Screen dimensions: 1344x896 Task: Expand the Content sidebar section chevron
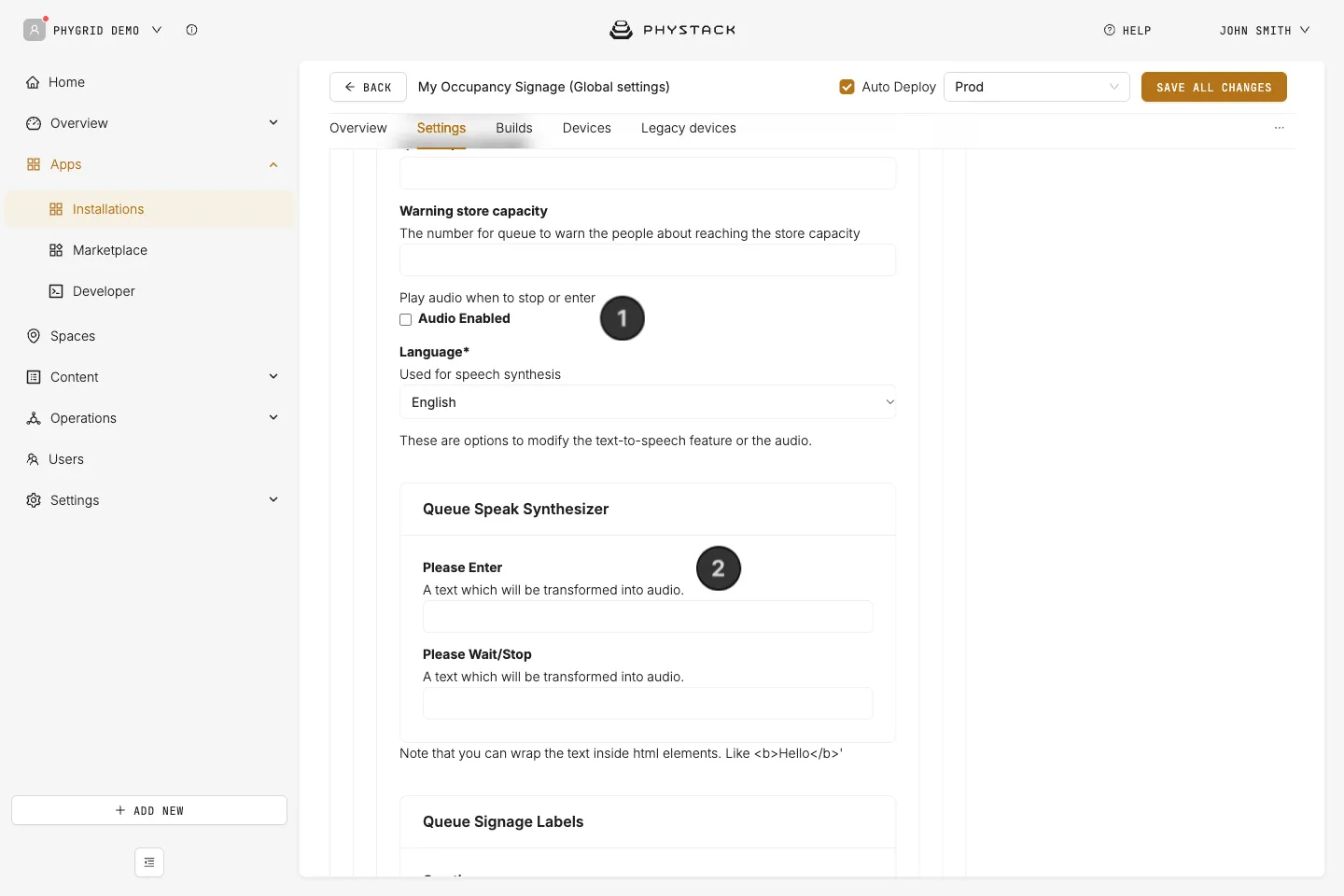(x=273, y=377)
